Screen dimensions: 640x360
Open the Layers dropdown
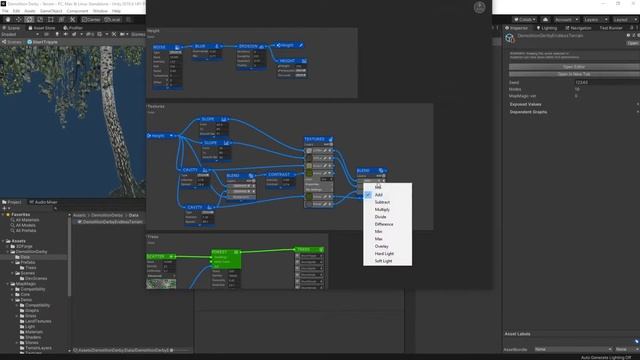596,20
